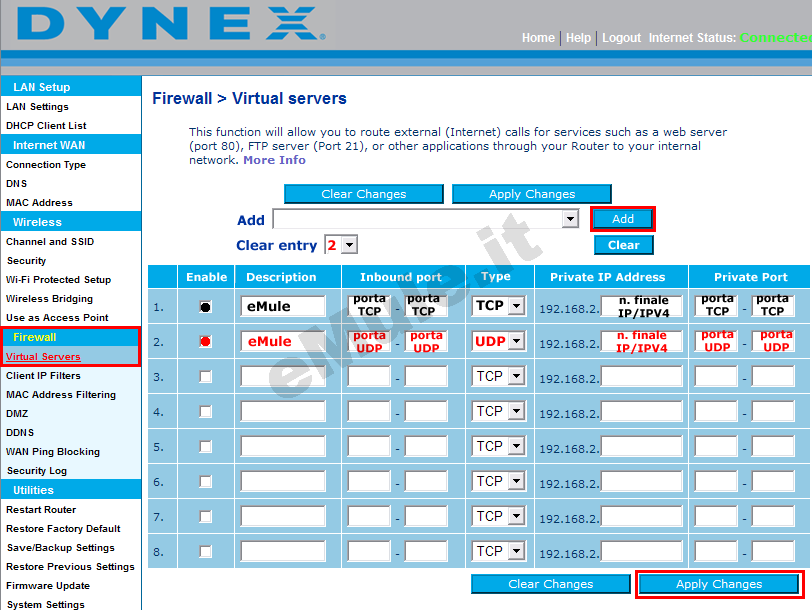Open Client IP Filters
812x610 pixels.
pos(43,376)
